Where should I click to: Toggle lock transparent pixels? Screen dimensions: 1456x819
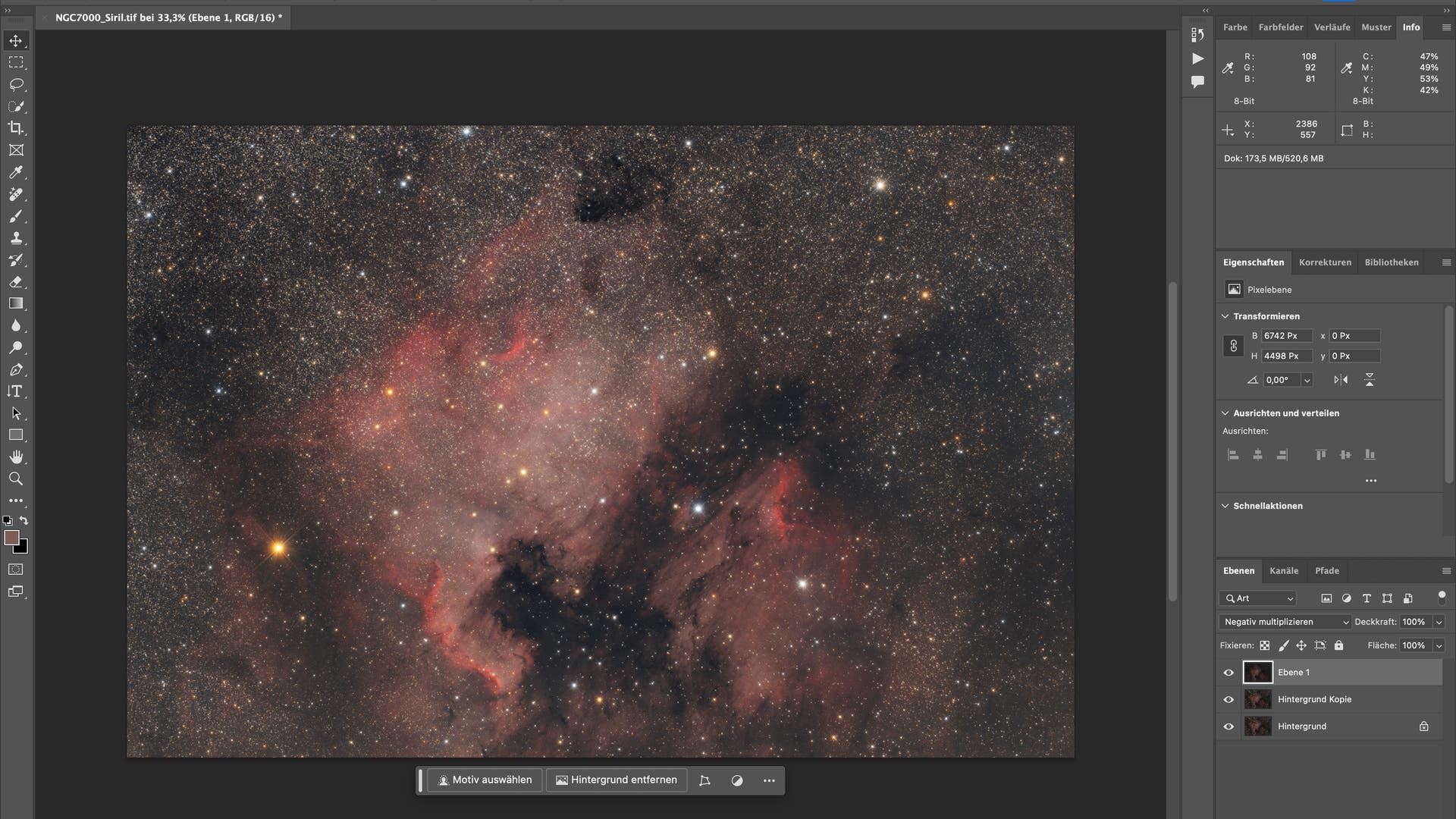pos(1264,646)
